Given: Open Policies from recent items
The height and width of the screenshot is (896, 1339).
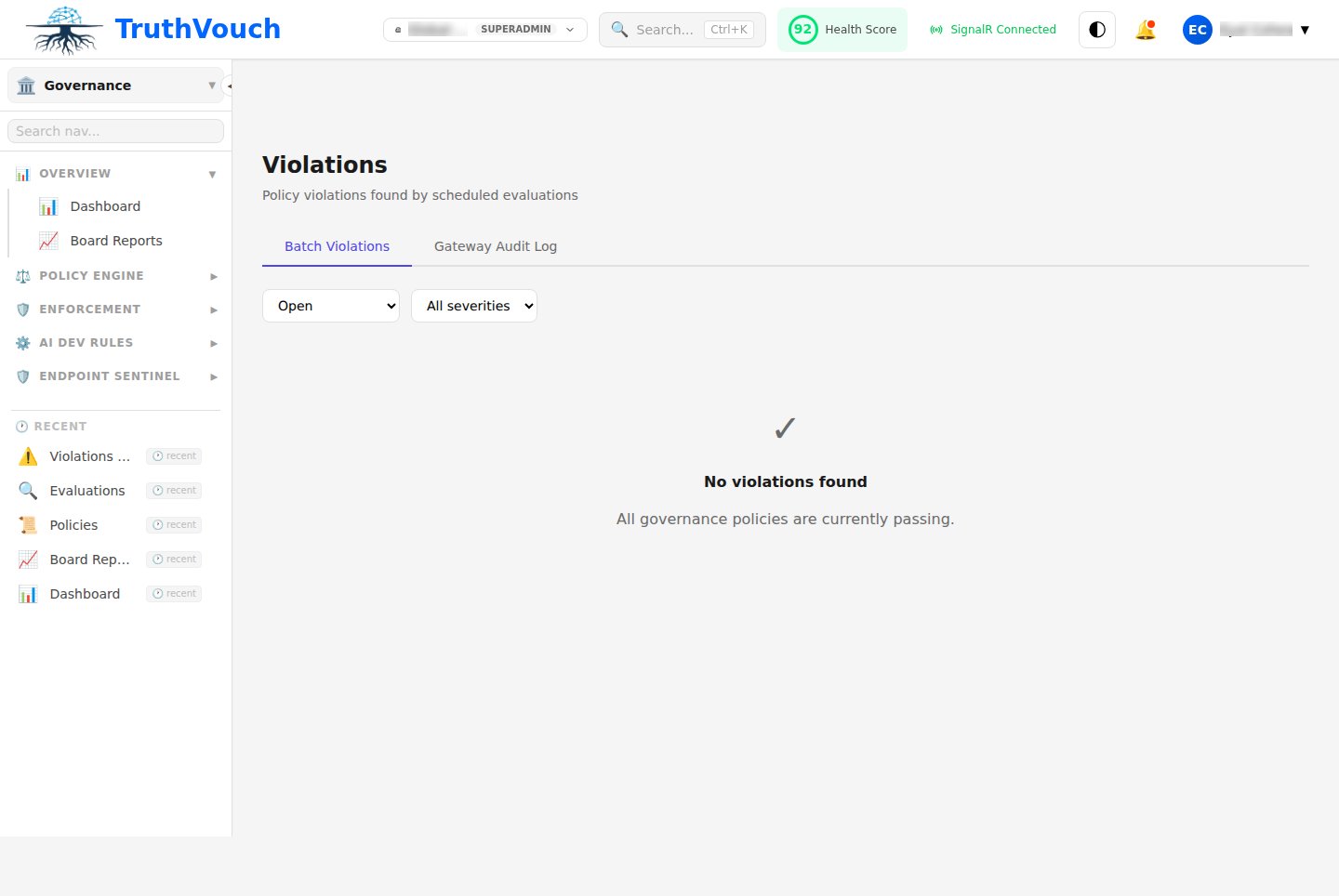Looking at the screenshot, I should [x=73, y=524].
